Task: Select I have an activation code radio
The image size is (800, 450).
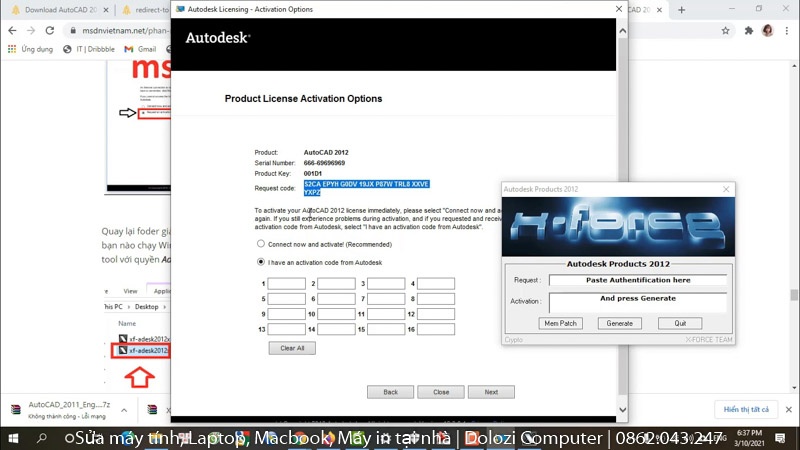Action: [261, 262]
